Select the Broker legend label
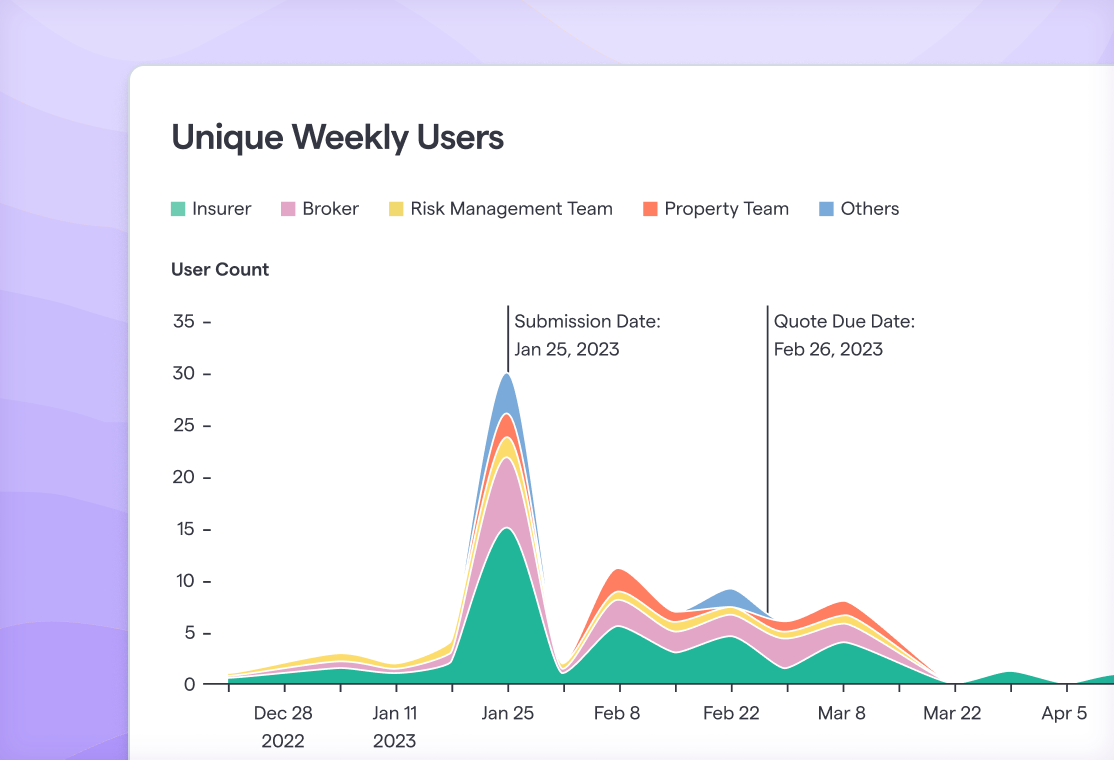 (330, 209)
